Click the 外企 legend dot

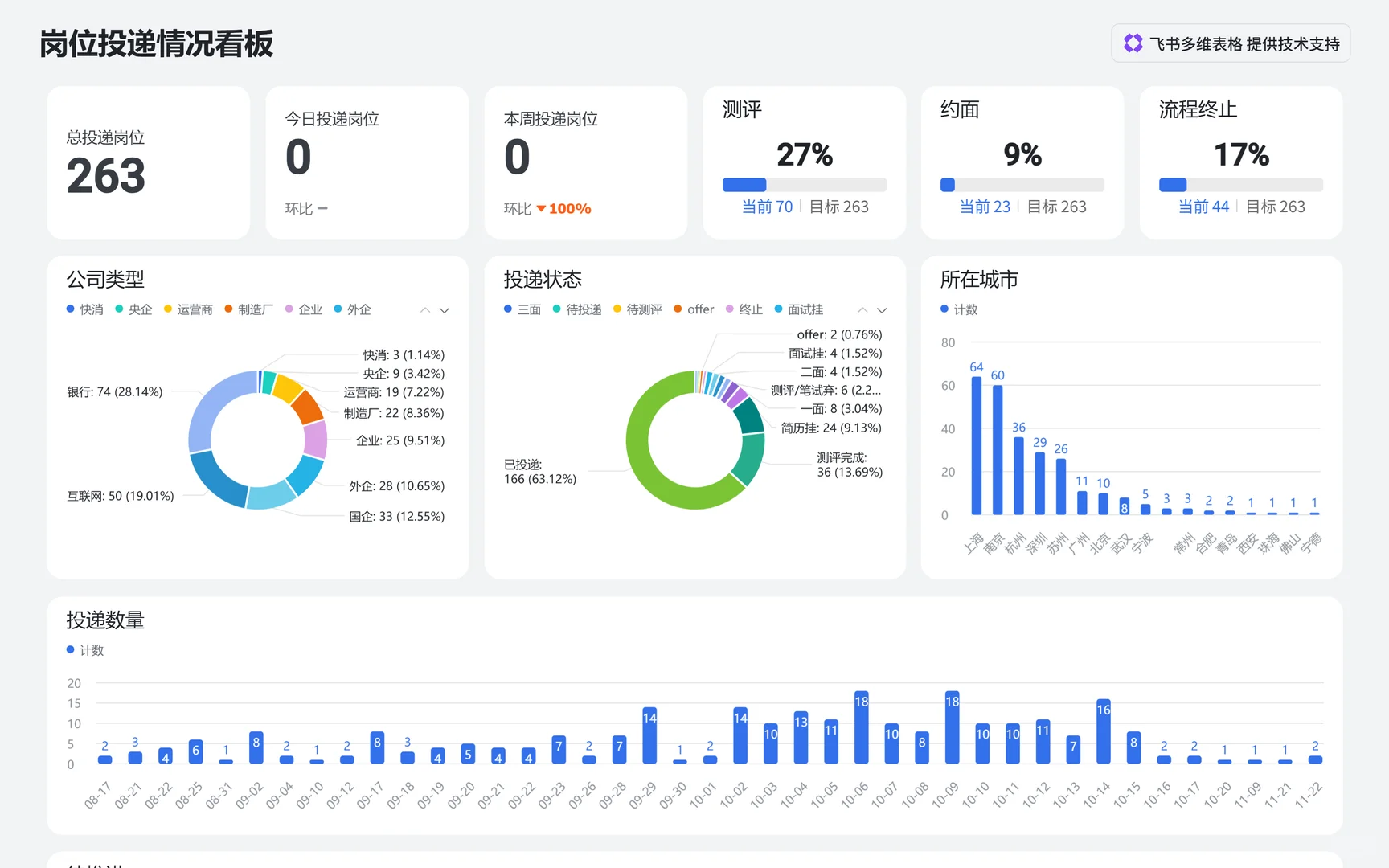[338, 309]
